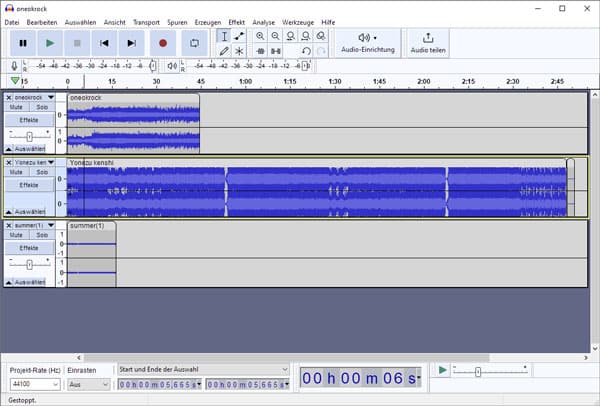
Task: Silence audio selection icon
Action: click(275, 51)
